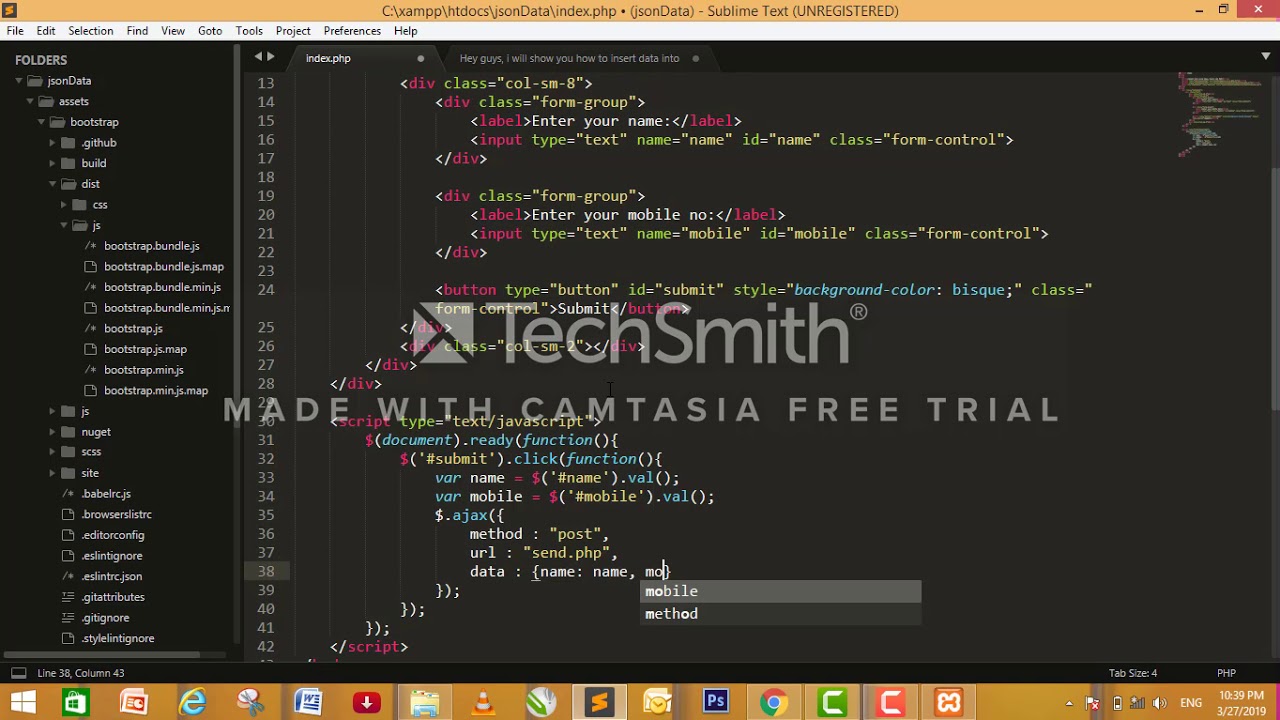Change PHP syntax in status bar

[x=1226, y=673]
